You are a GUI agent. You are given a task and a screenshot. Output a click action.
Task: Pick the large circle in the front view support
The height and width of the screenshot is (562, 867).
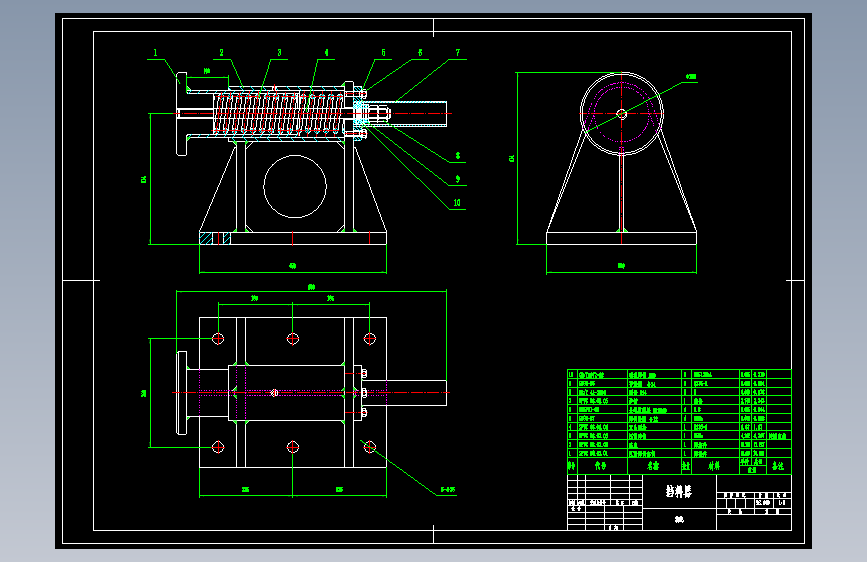pyautogui.click(x=295, y=186)
